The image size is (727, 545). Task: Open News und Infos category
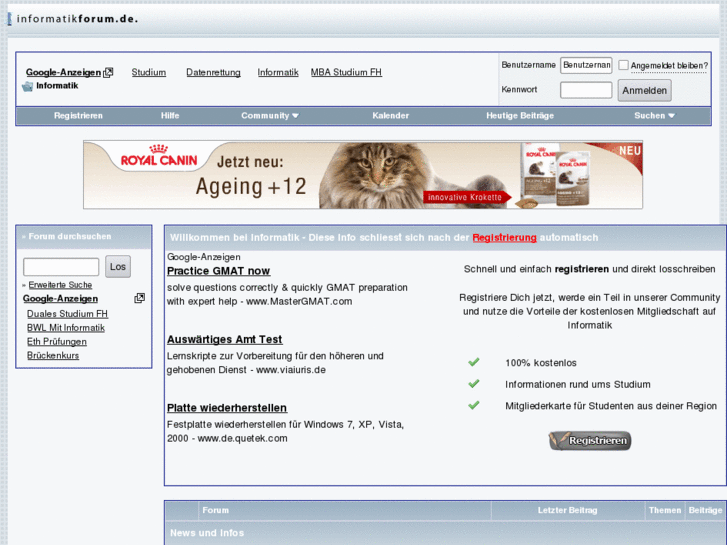click(x=207, y=533)
